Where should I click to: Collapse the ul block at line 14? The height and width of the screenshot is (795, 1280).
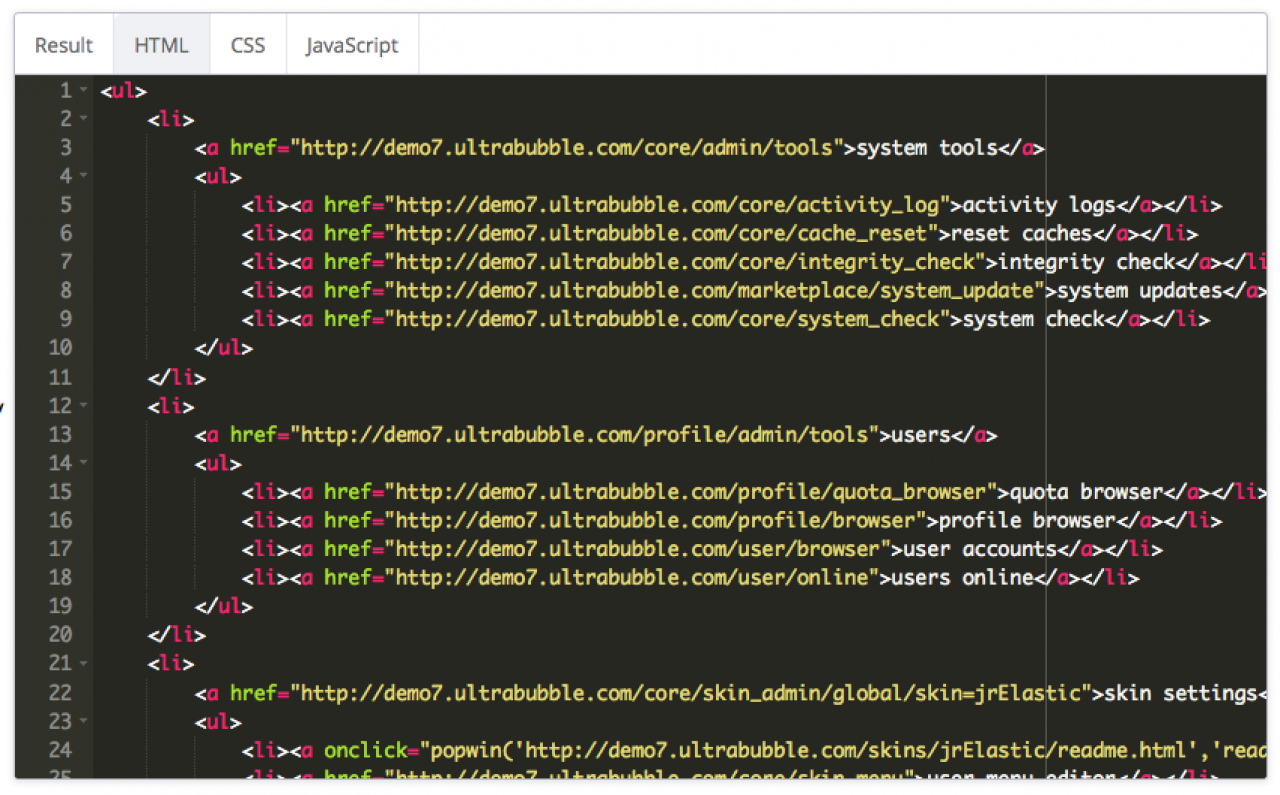(84, 464)
